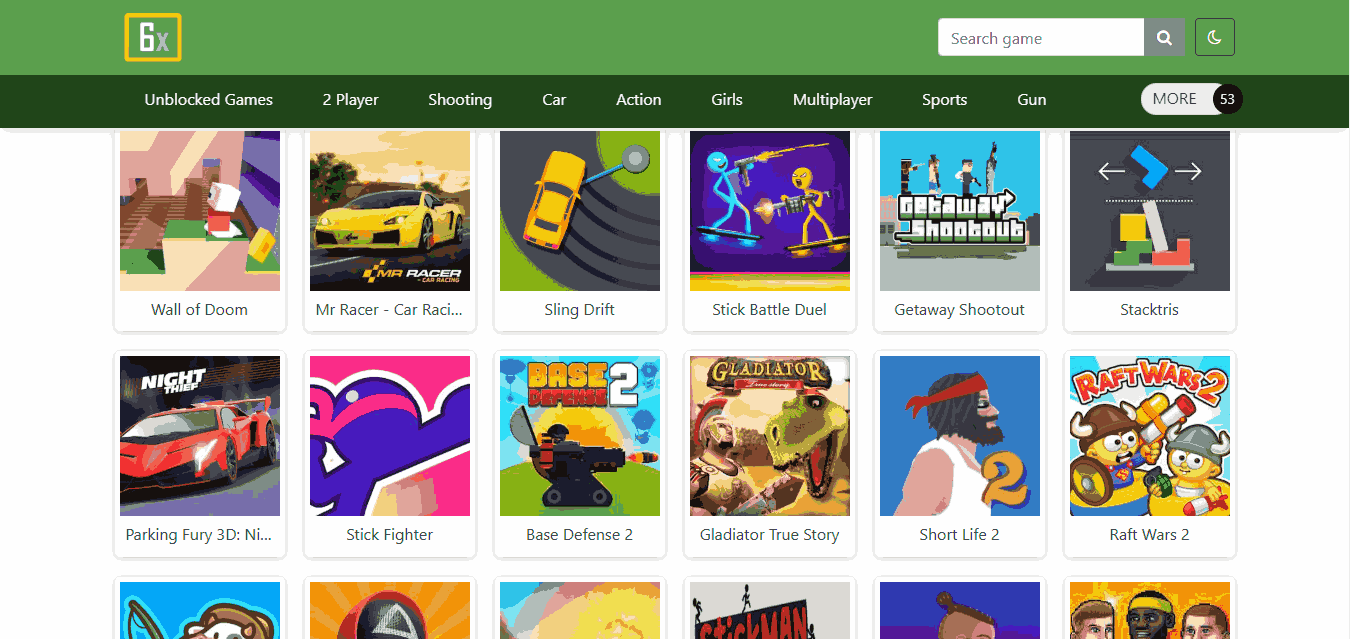
Task: Open the Getaway Shootout game thumbnail
Action: [x=959, y=211]
